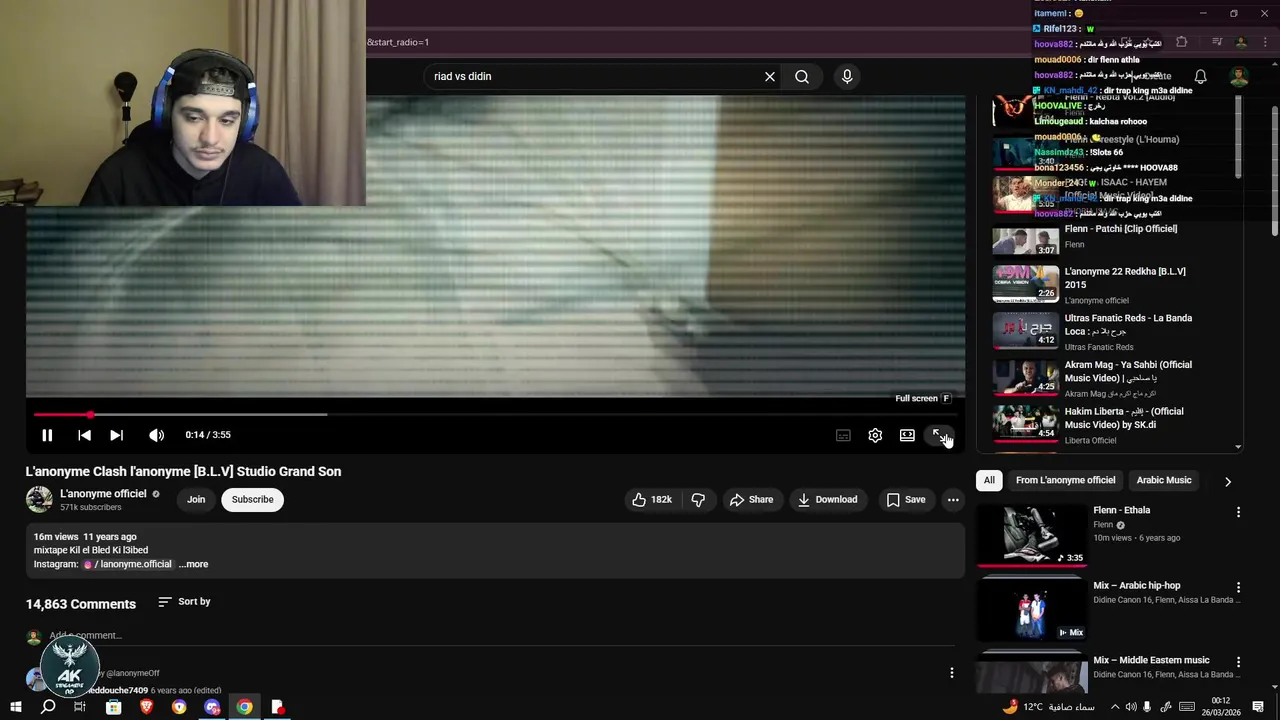Open options for Flenn - Ethala
The width and height of the screenshot is (1280, 720).
point(1238,512)
